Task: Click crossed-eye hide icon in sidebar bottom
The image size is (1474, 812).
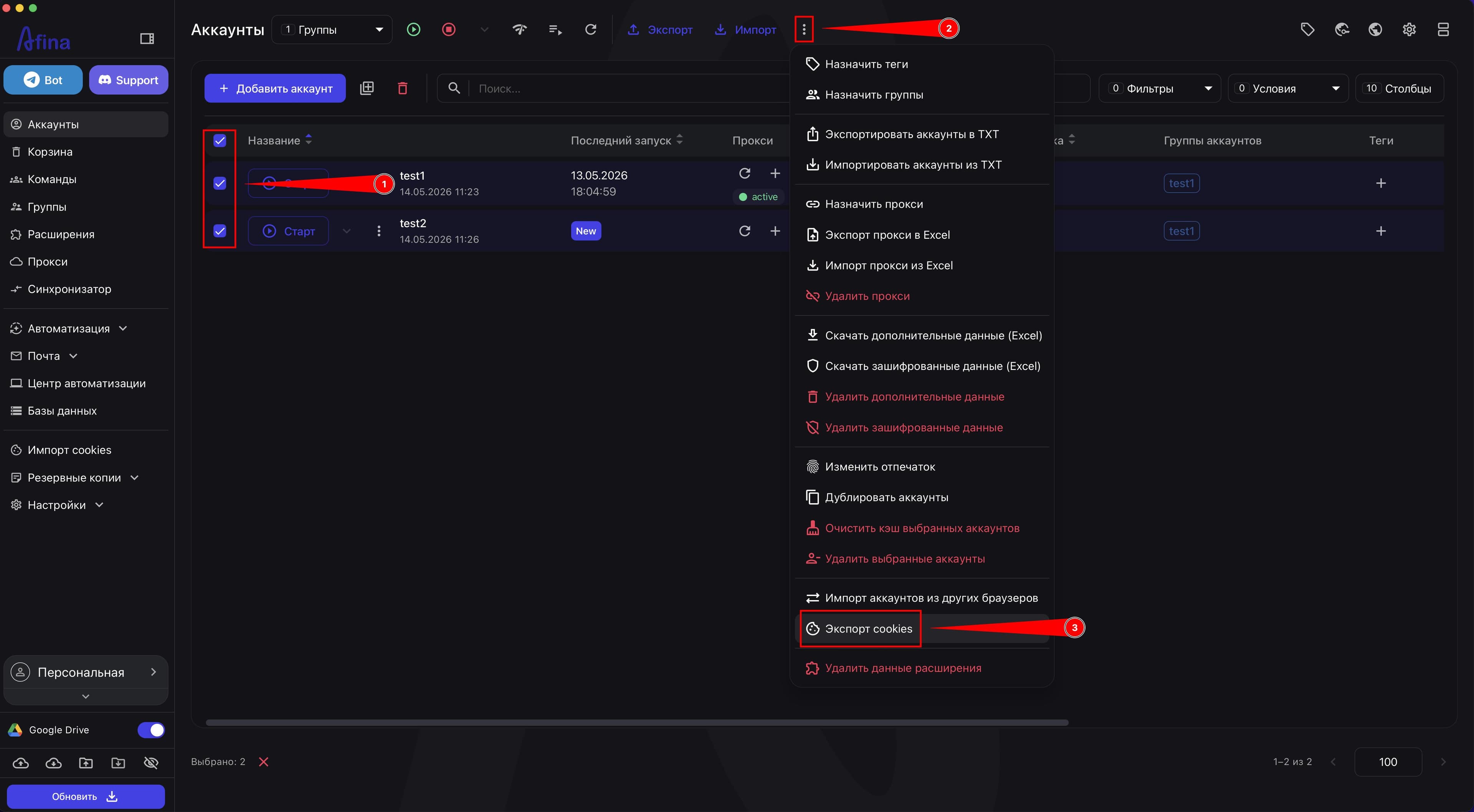Action: click(x=151, y=763)
